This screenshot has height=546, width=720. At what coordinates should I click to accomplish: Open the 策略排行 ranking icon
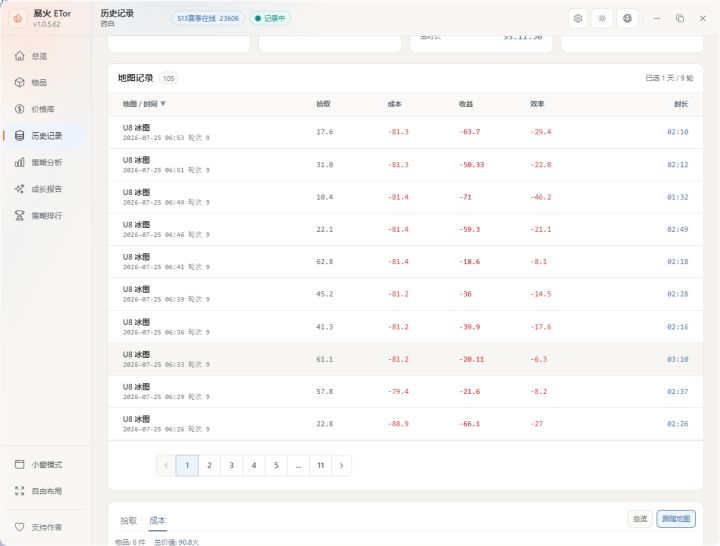click(19, 215)
